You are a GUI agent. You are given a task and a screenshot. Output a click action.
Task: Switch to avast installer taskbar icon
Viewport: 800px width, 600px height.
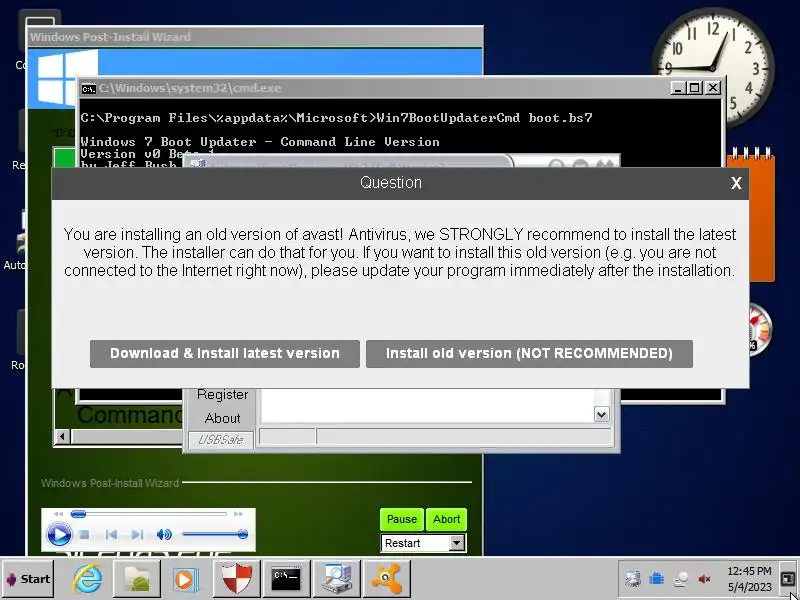pos(386,579)
